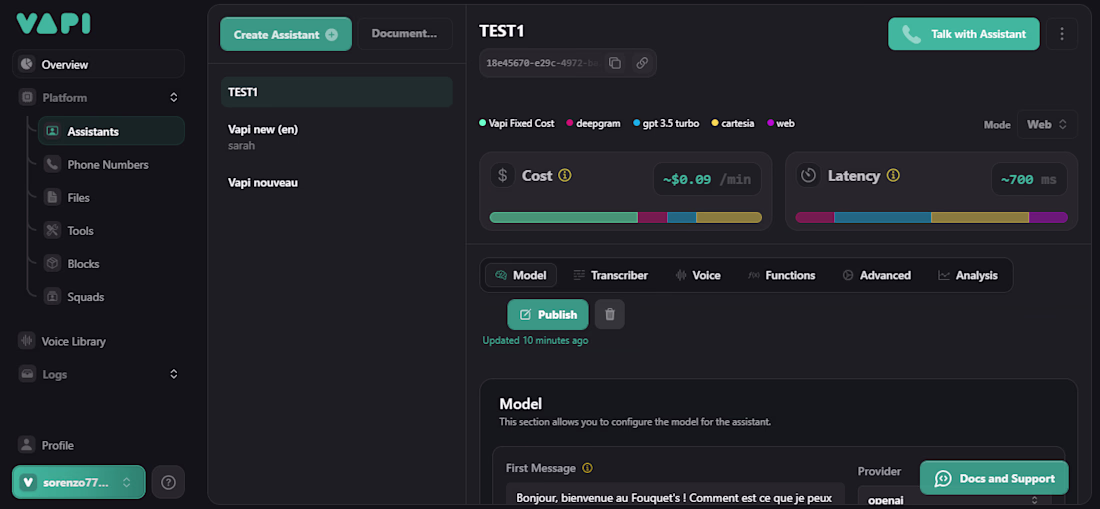
Task: Click the Latency breakdown bar
Action: coord(932,217)
